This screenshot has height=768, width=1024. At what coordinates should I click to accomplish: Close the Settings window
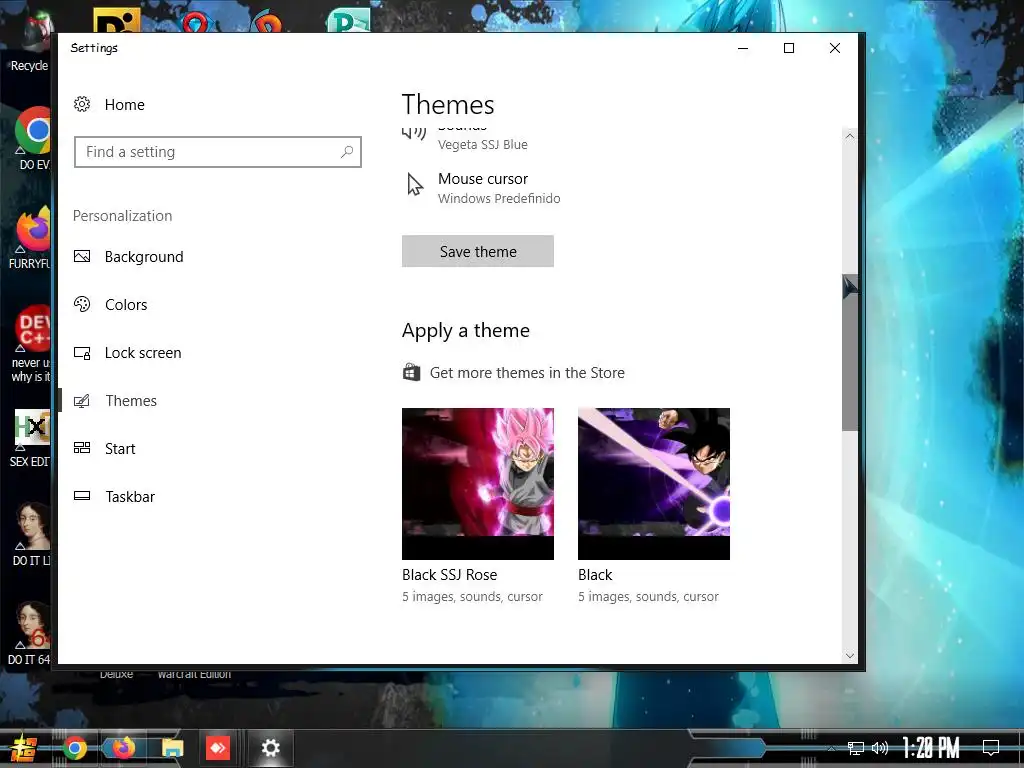click(x=835, y=48)
